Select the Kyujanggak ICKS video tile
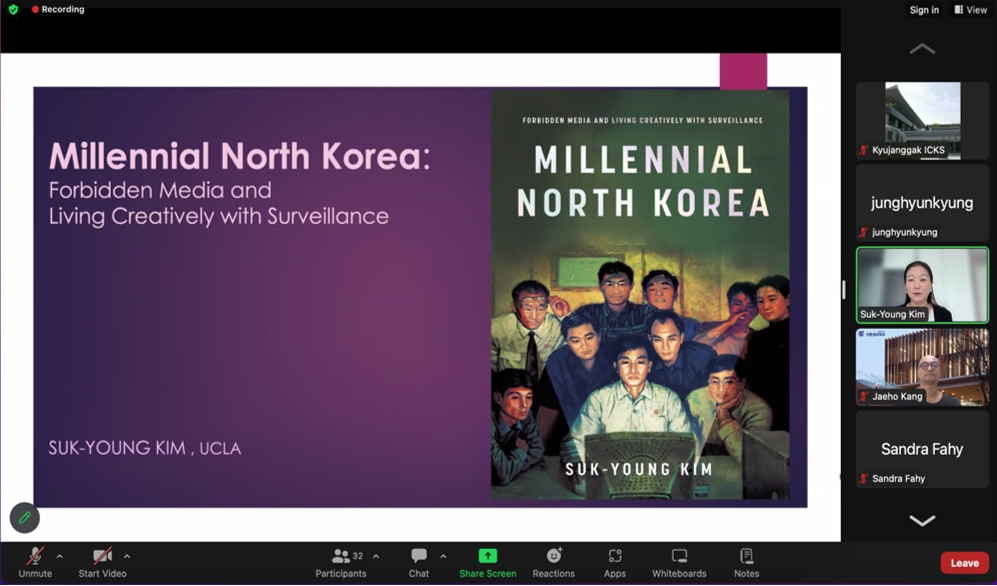Viewport: 997px width, 586px height. point(922,121)
